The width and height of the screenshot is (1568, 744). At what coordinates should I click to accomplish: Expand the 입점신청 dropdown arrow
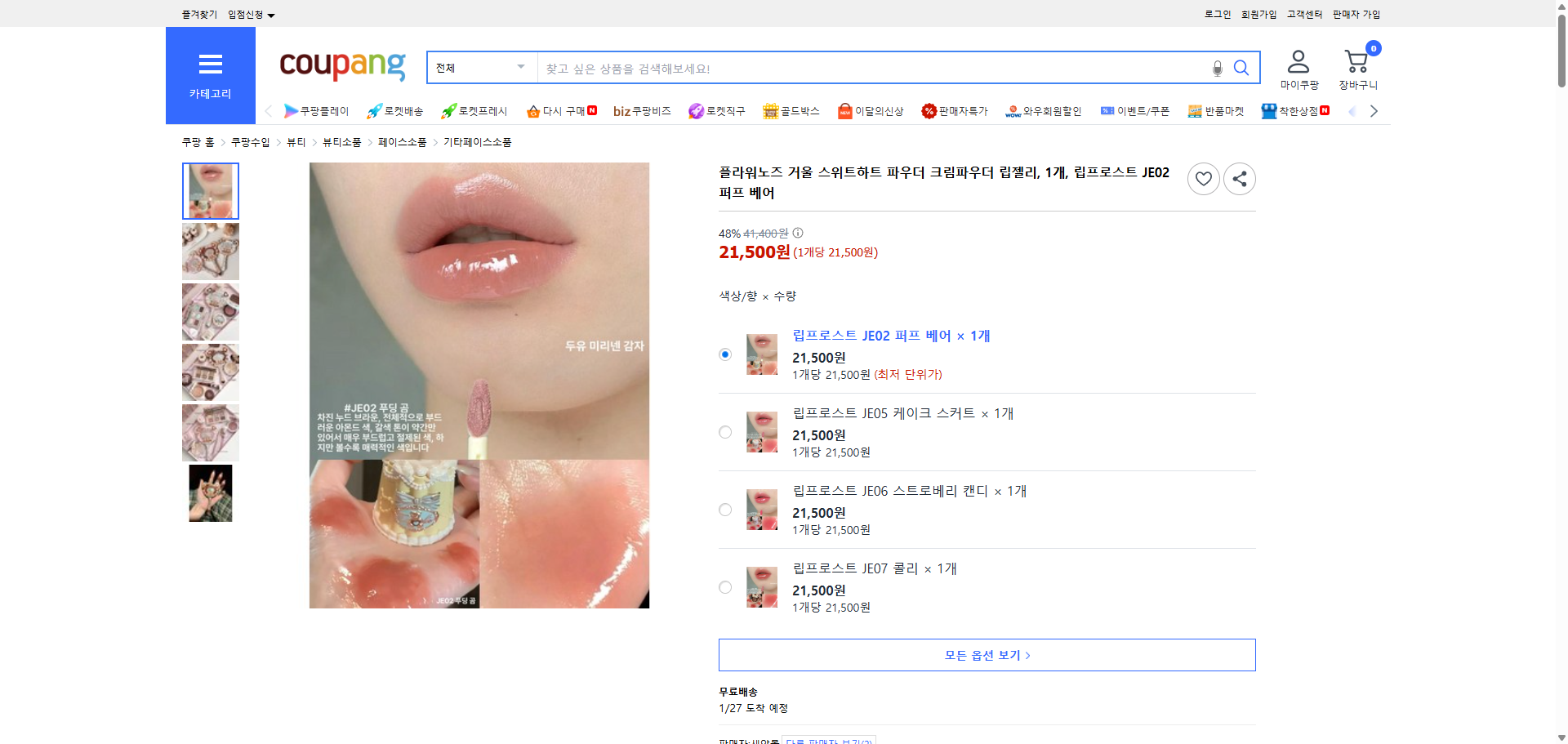coord(272,14)
